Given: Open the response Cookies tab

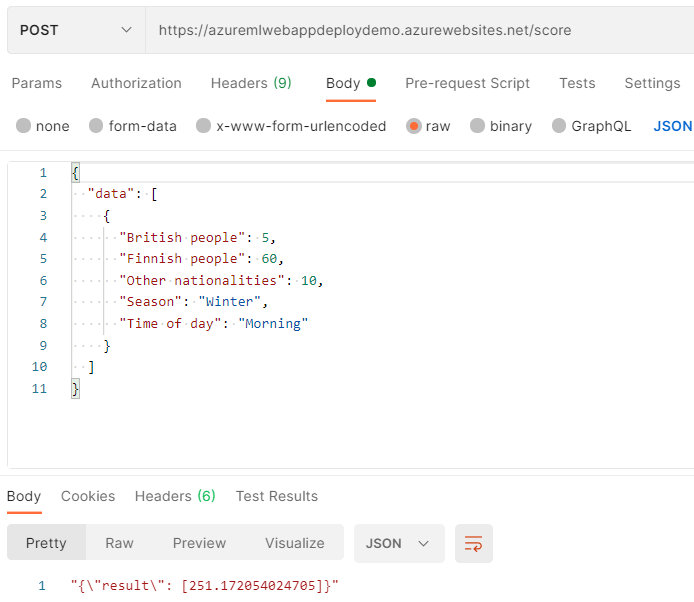Looking at the screenshot, I should [88, 496].
